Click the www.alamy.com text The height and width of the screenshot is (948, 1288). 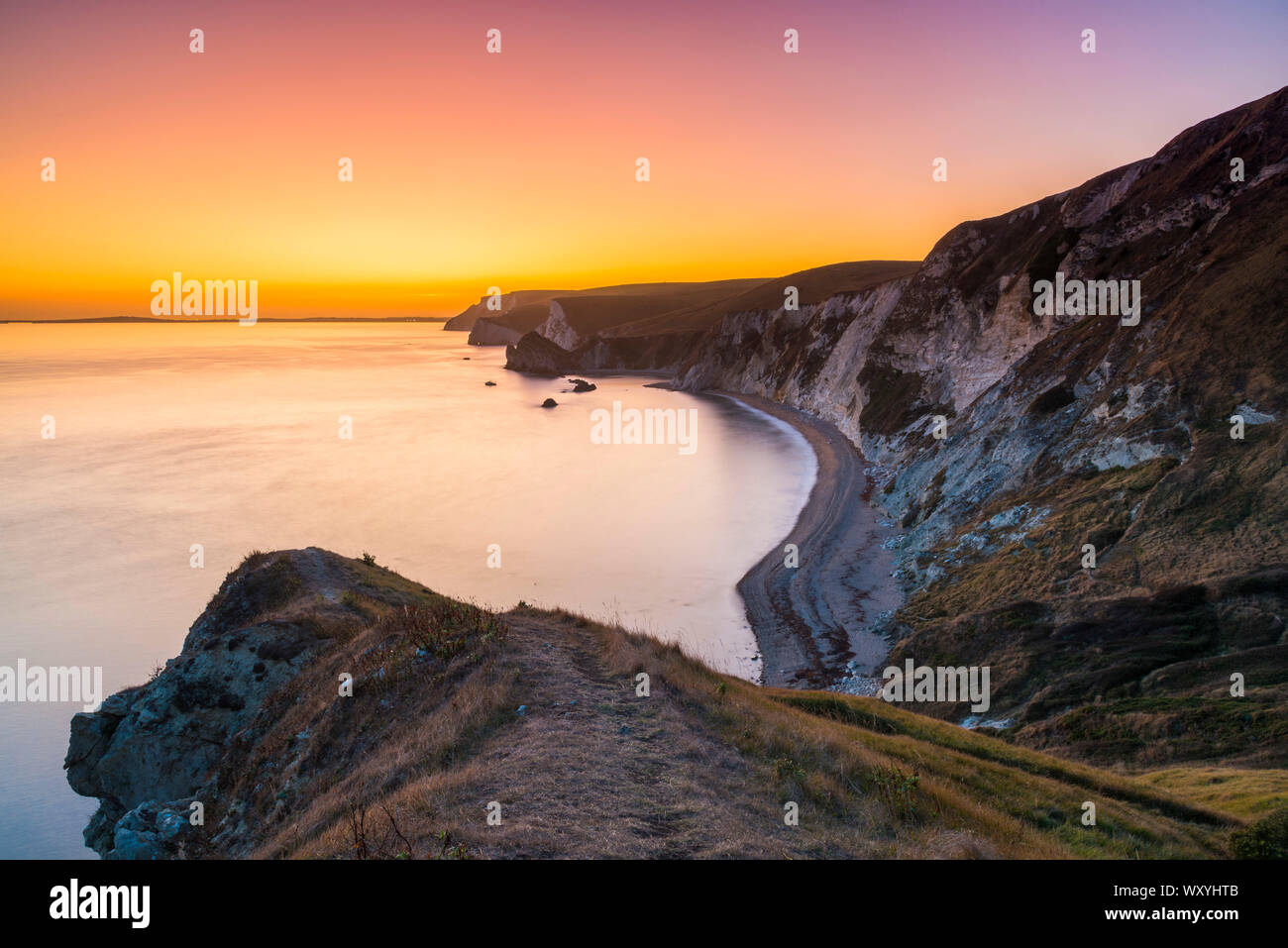[x=1171, y=914]
